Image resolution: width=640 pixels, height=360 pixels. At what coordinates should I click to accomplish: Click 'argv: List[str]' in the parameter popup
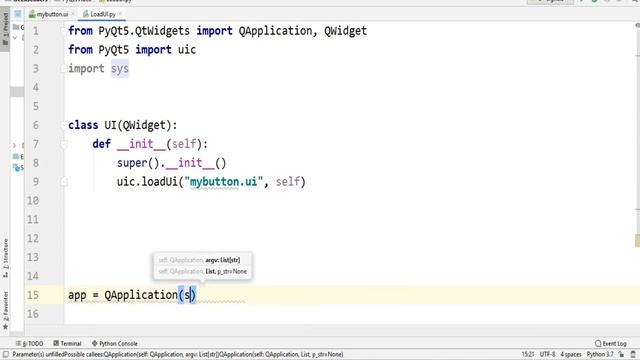(222, 260)
